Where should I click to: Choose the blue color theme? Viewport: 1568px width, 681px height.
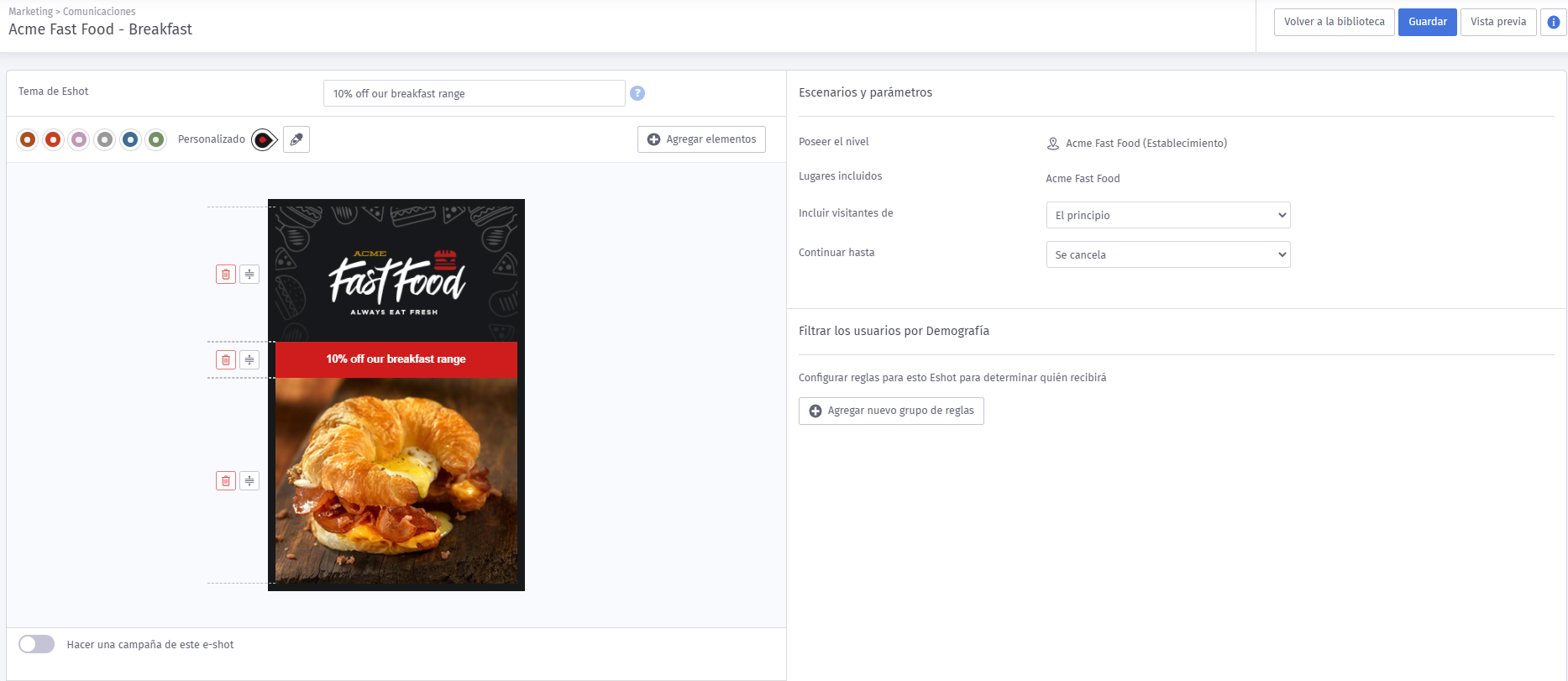(x=130, y=139)
